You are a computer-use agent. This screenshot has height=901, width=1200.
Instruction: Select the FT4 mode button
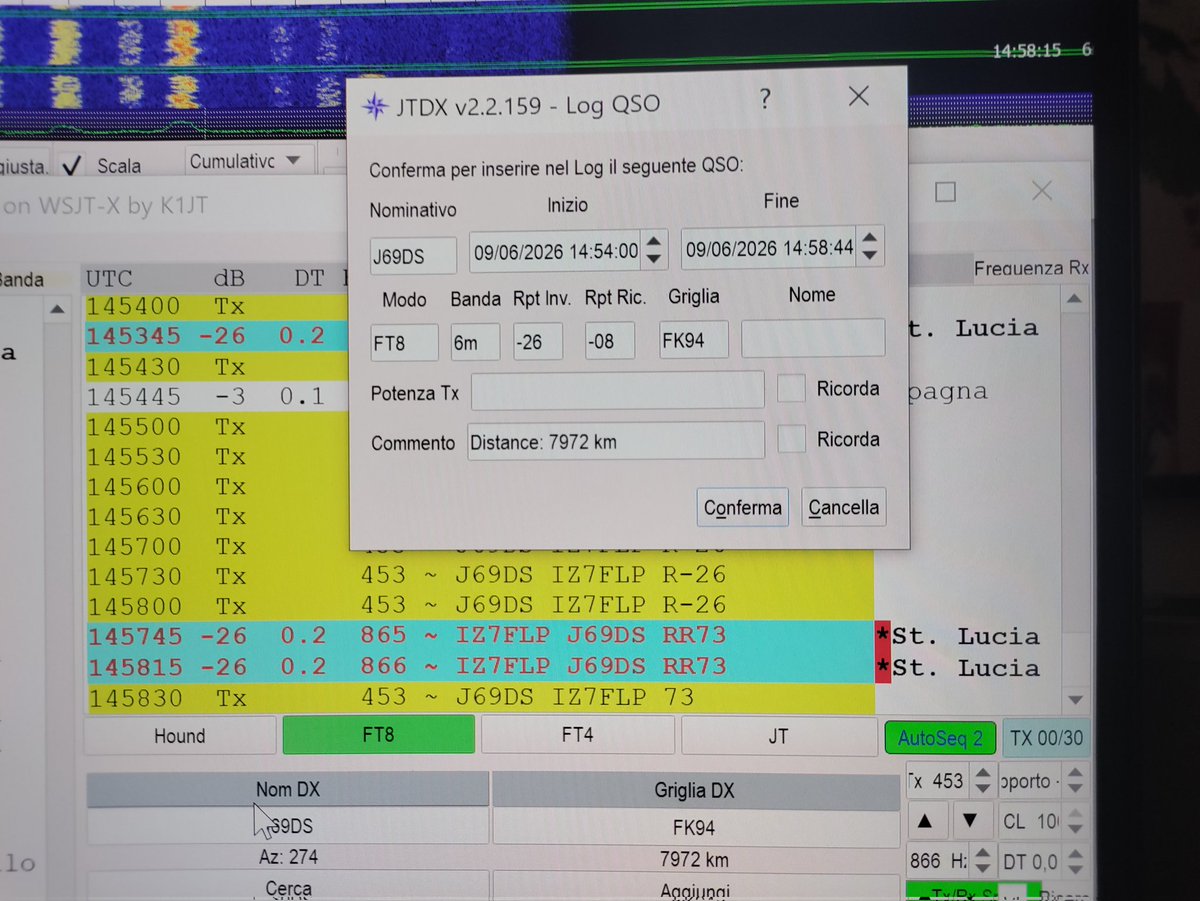point(577,735)
